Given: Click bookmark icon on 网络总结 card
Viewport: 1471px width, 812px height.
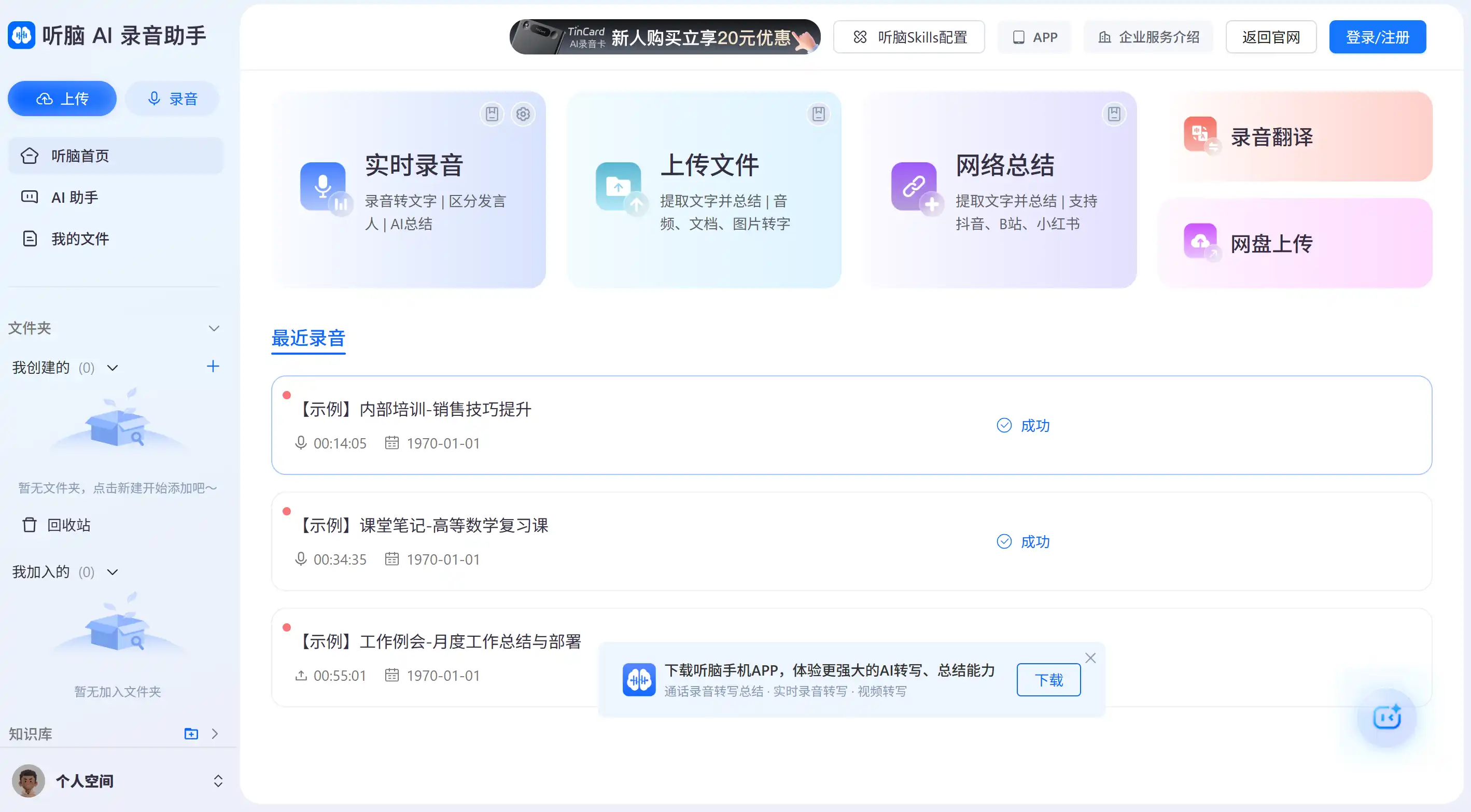Looking at the screenshot, I should coord(1114,114).
